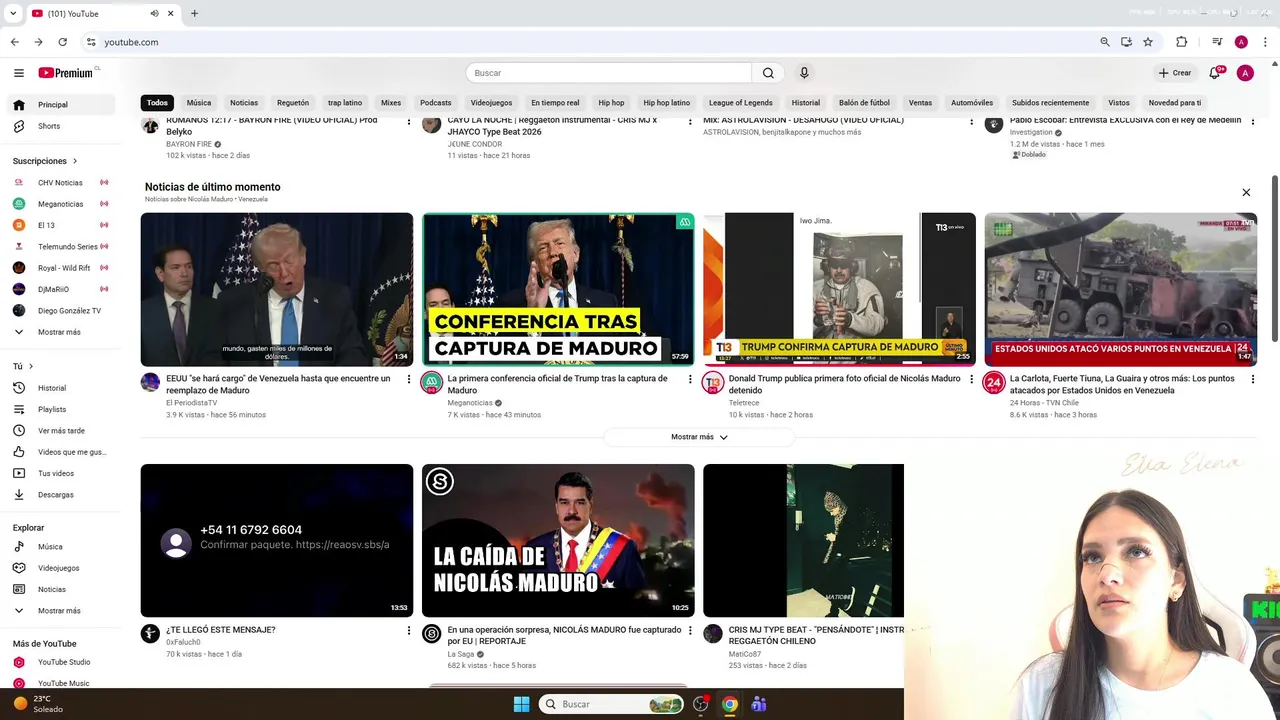Start voice search with microphone icon
1280x720 pixels.
click(x=804, y=73)
